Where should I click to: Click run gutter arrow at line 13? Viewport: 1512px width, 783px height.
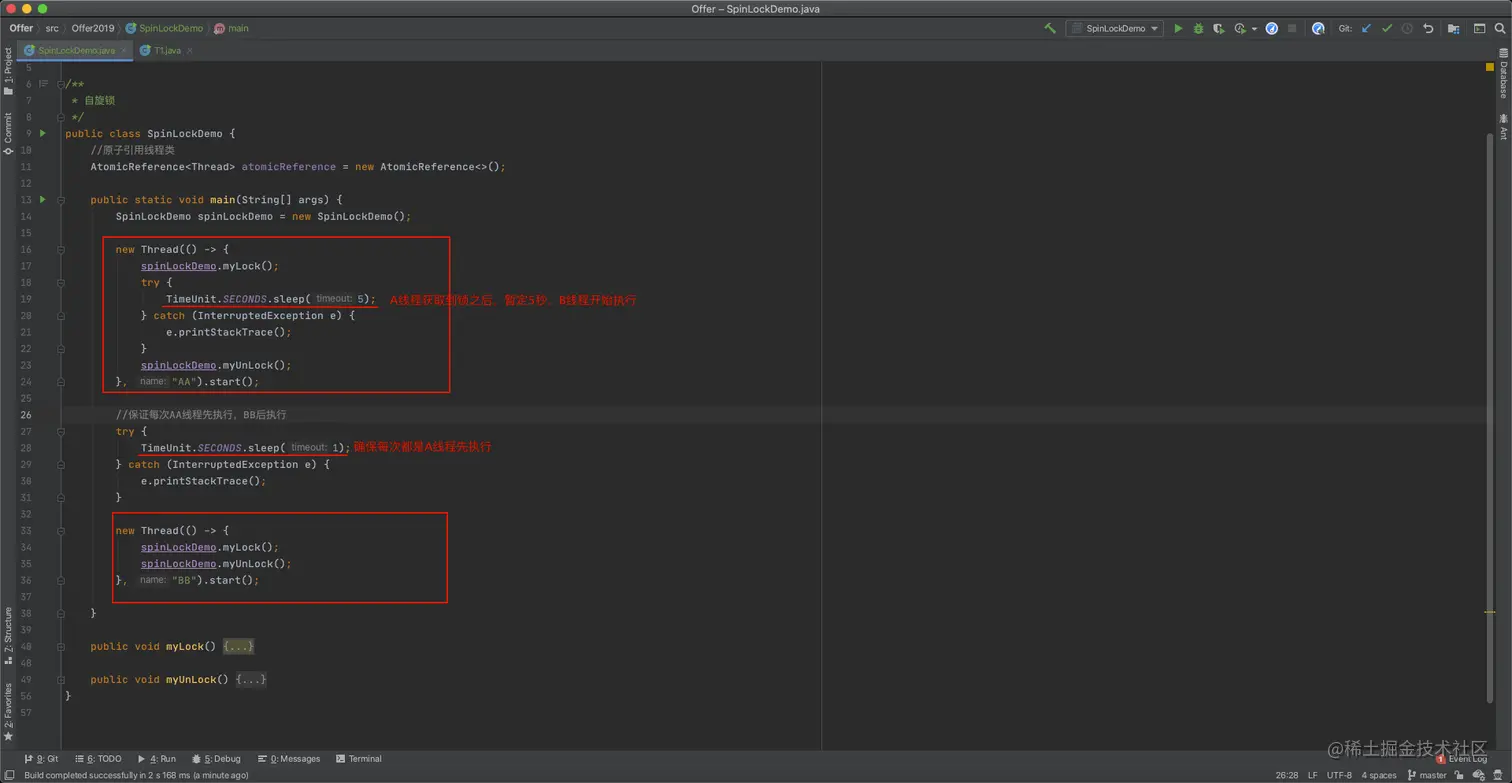coord(43,199)
